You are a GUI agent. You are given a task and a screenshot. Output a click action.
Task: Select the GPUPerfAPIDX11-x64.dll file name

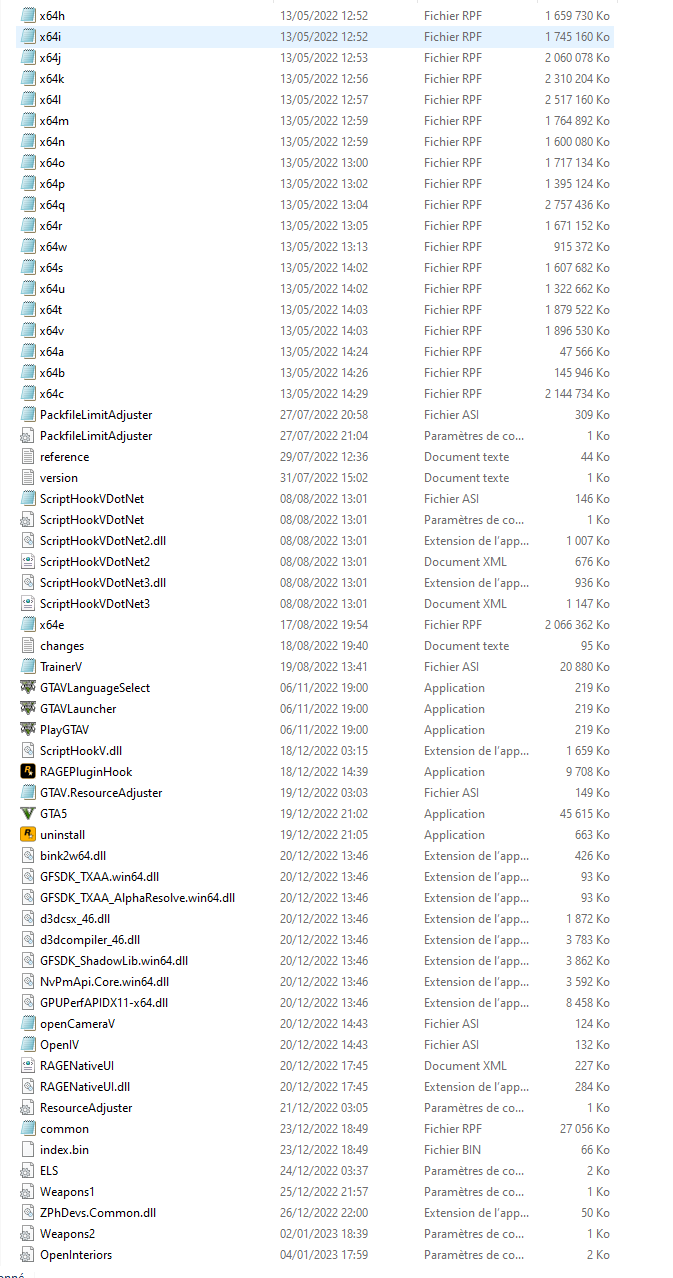[104, 1002]
